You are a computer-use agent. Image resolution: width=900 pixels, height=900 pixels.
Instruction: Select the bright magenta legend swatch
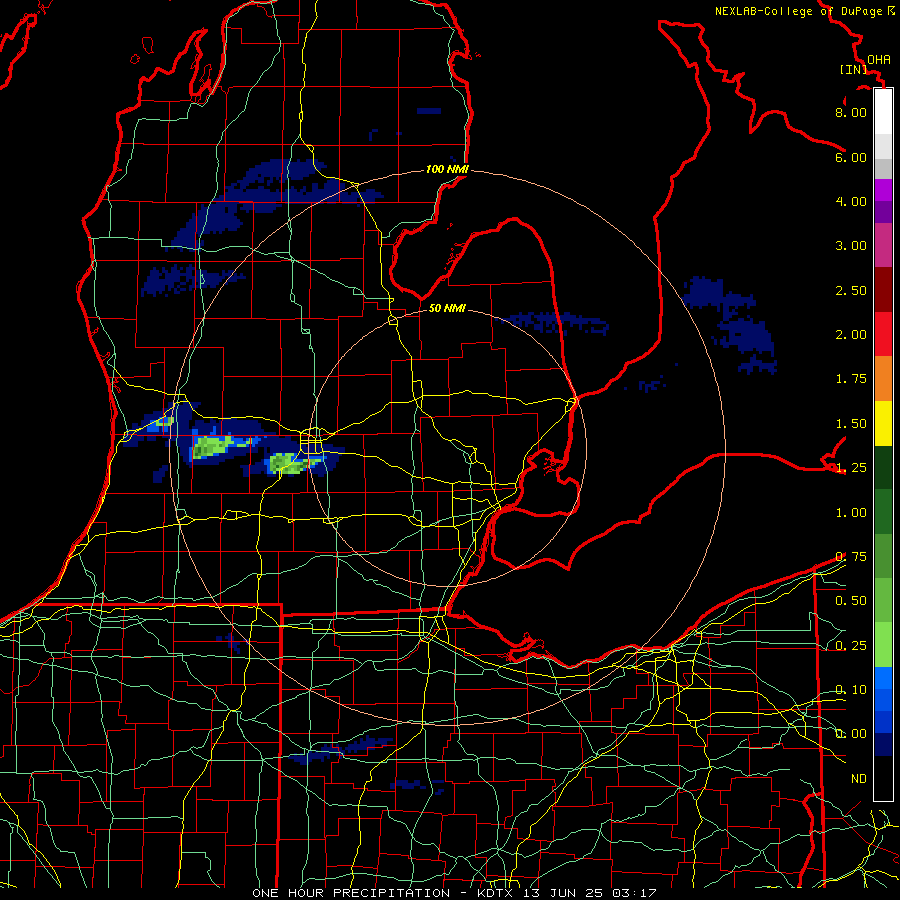[x=883, y=190]
